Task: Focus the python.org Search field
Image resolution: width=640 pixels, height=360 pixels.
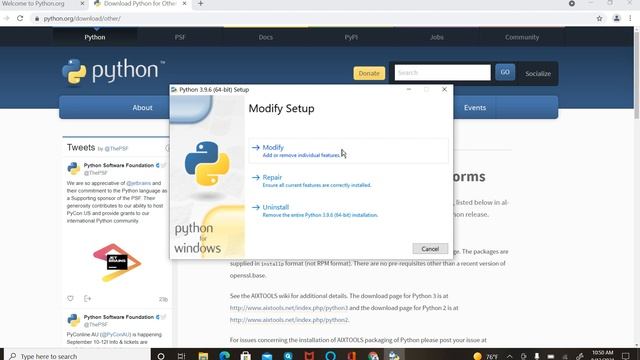Action: pyautogui.click(x=442, y=73)
